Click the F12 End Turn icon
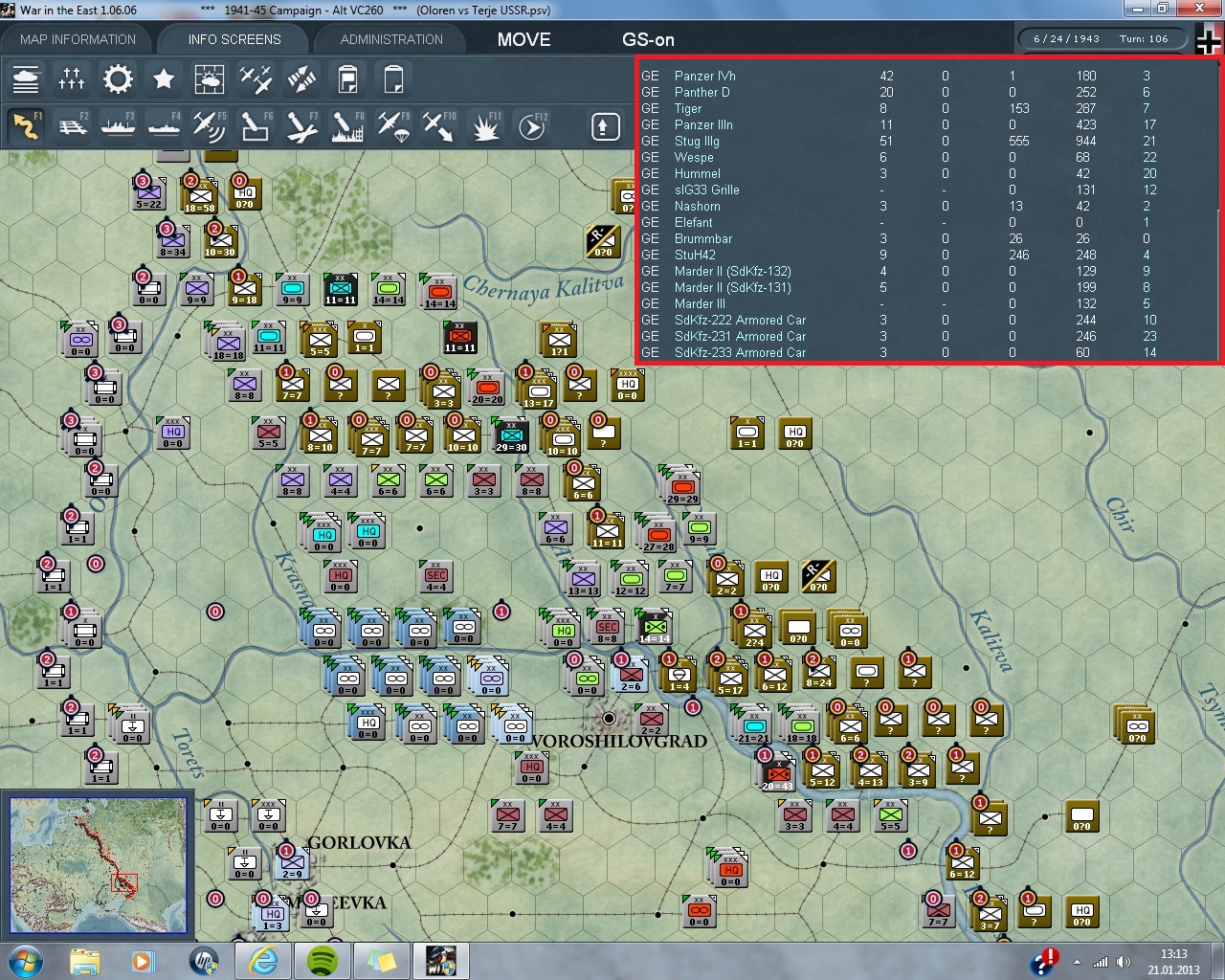1225x980 pixels. 532,126
